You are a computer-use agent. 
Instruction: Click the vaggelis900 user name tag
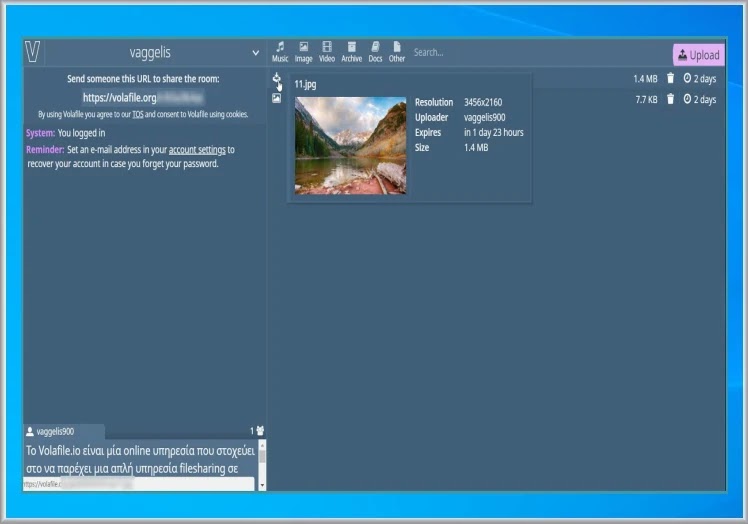tap(50, 431)
